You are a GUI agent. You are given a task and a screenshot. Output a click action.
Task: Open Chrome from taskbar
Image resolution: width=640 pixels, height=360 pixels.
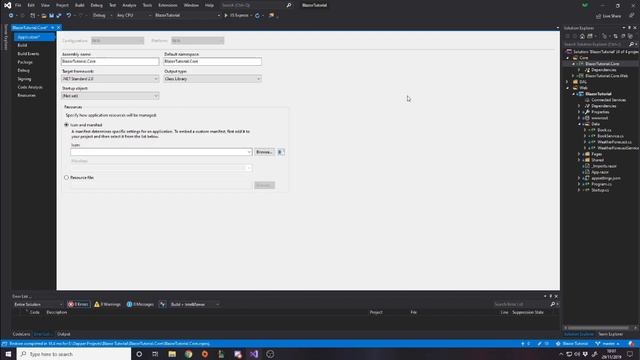[188, 354]
